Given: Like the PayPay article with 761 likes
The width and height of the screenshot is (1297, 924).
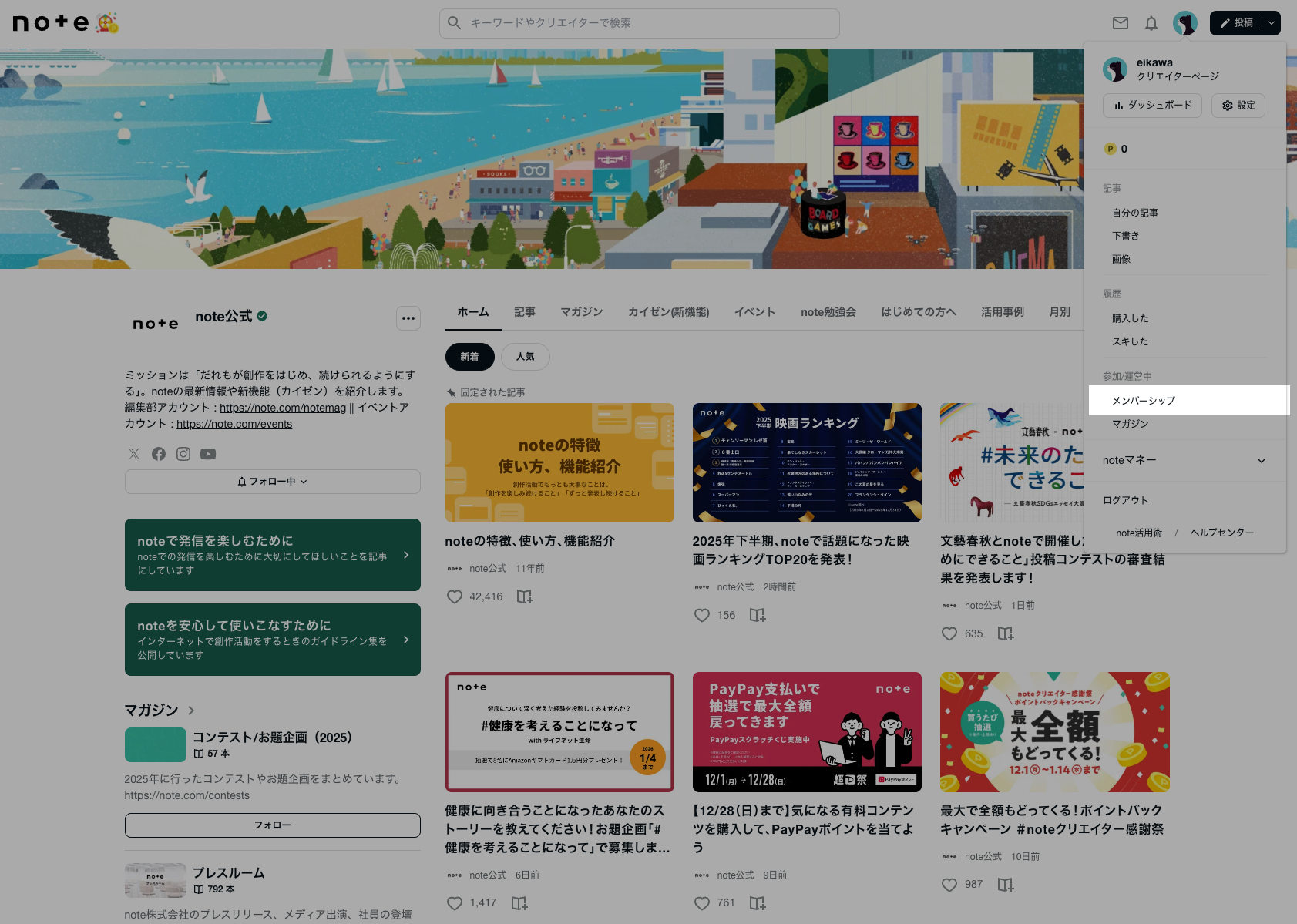Looking at the screenshot, I should [702, 903].
